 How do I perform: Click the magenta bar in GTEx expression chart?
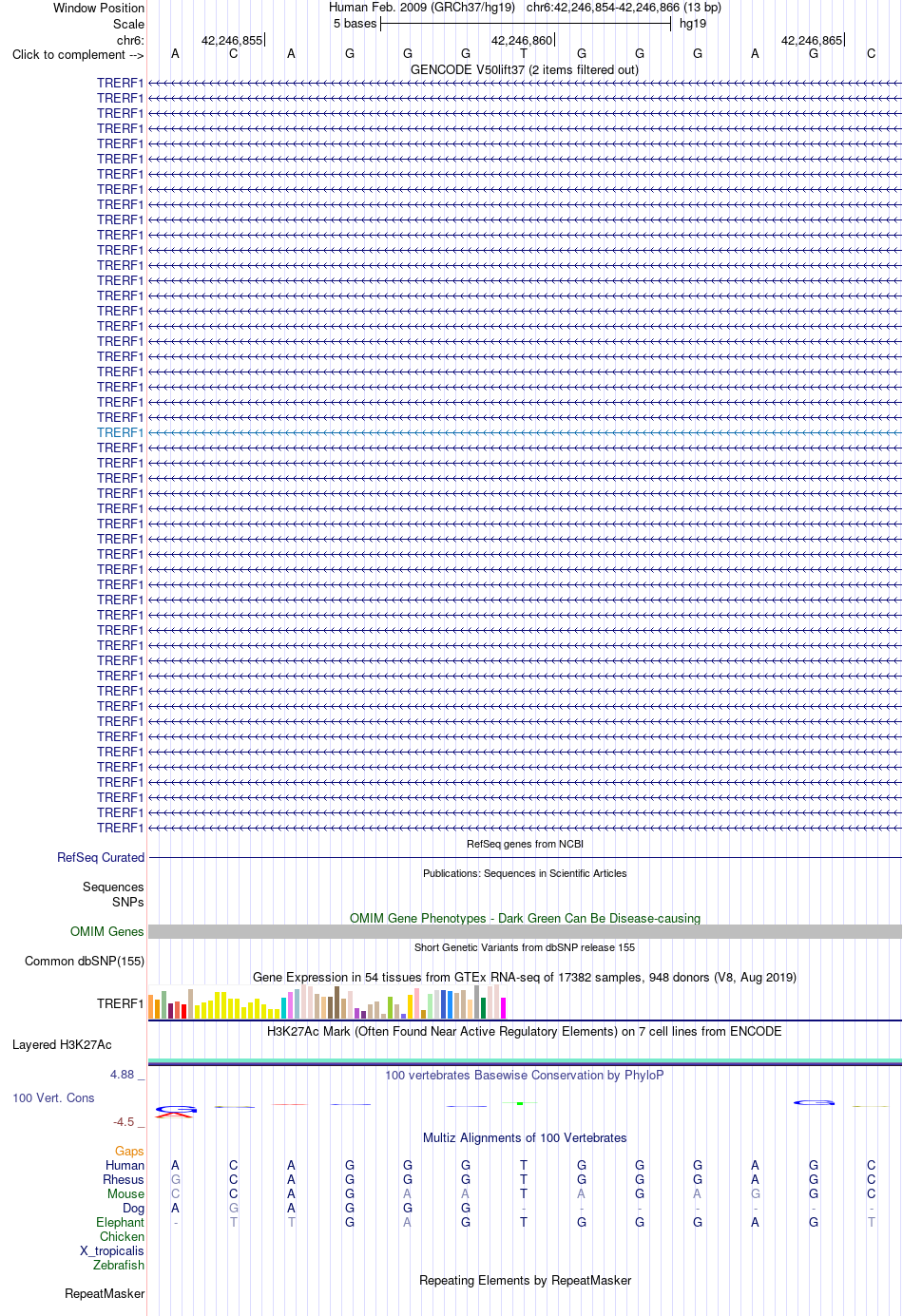[x=504, y=1008]
